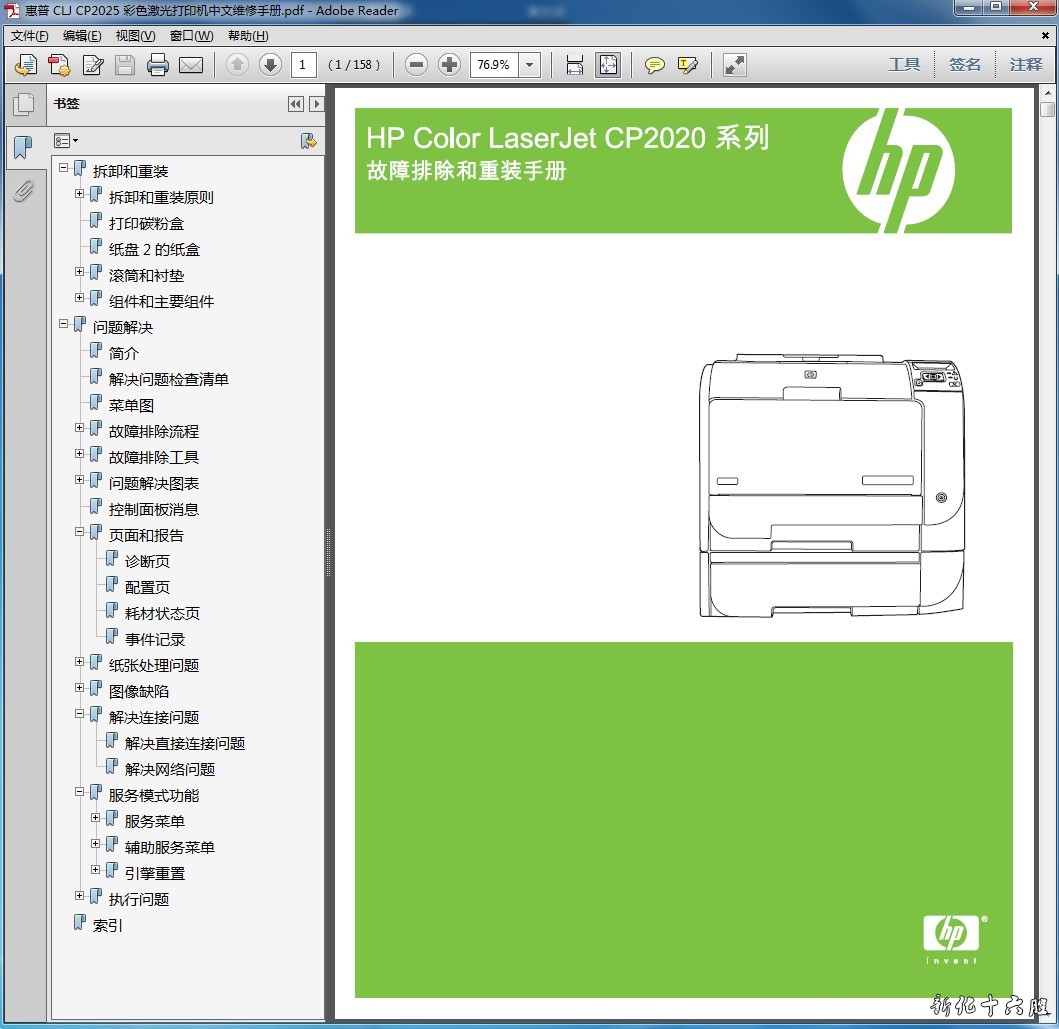Open the 视图 menu
1059x1029 pixels.
[135, 36]
